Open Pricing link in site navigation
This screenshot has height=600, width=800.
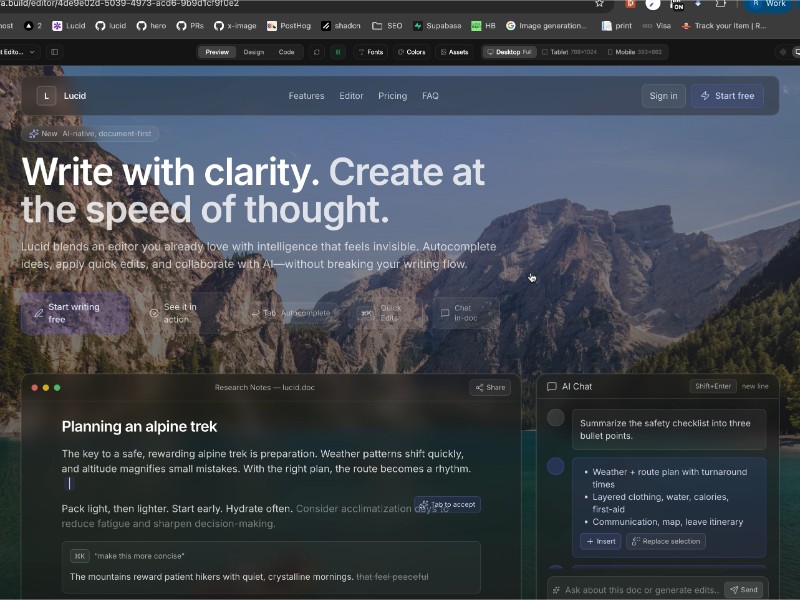392,96
